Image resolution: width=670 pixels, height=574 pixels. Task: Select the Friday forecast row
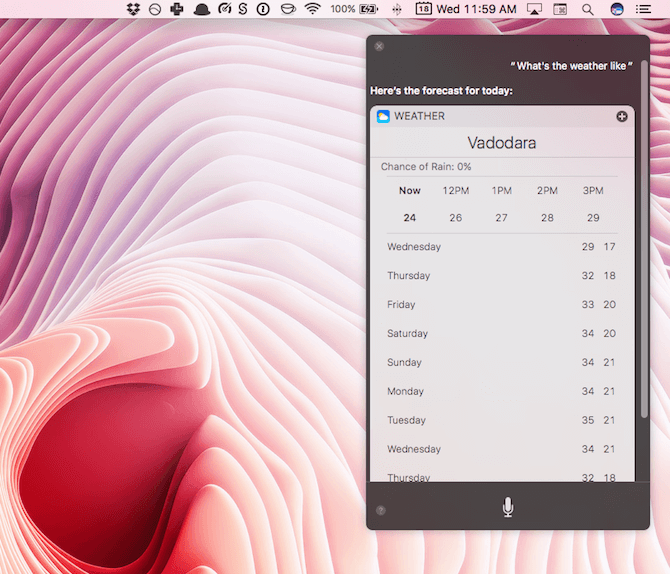point(501,304)
